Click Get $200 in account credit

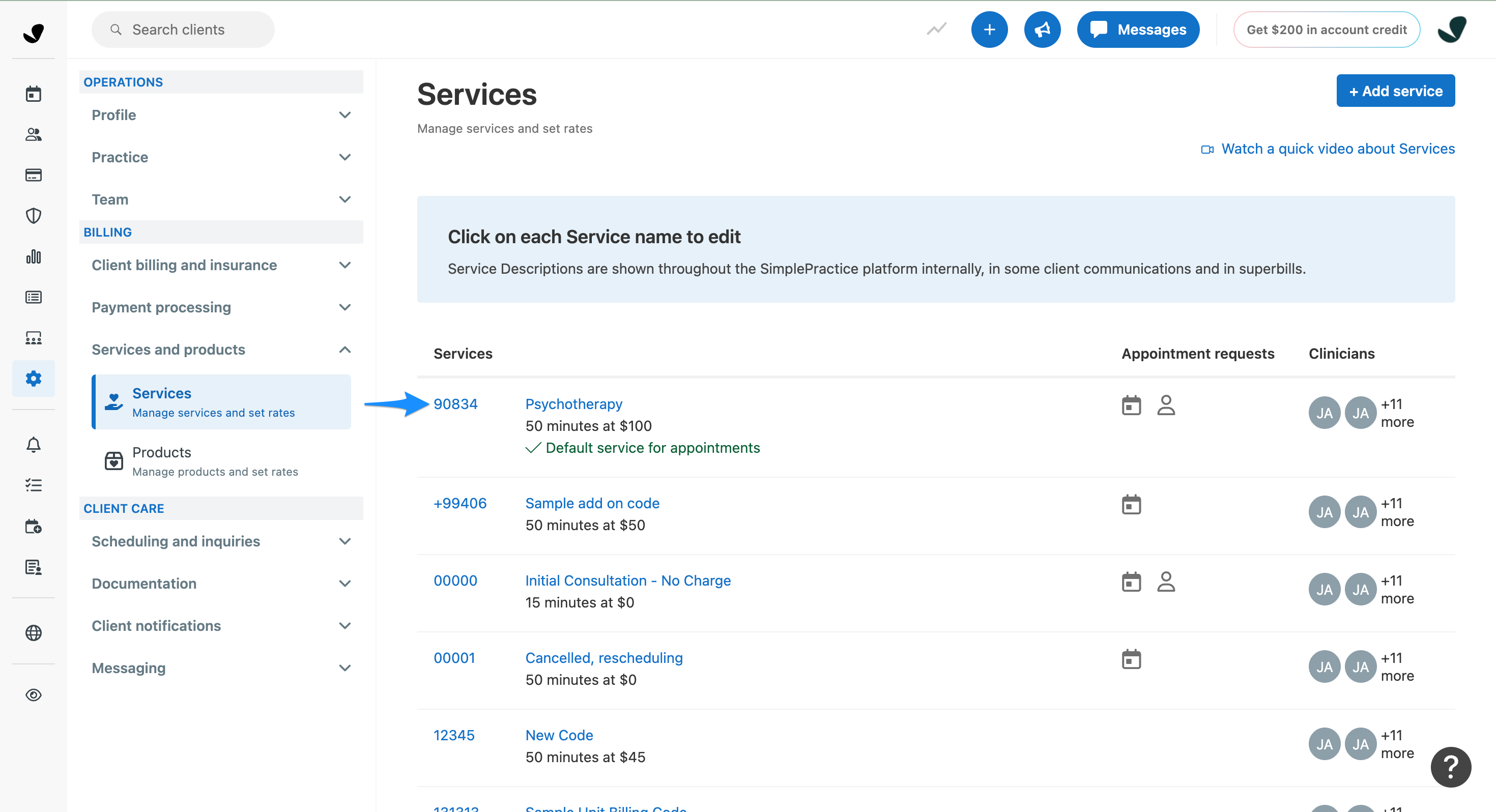click(x=1326, y=30)
